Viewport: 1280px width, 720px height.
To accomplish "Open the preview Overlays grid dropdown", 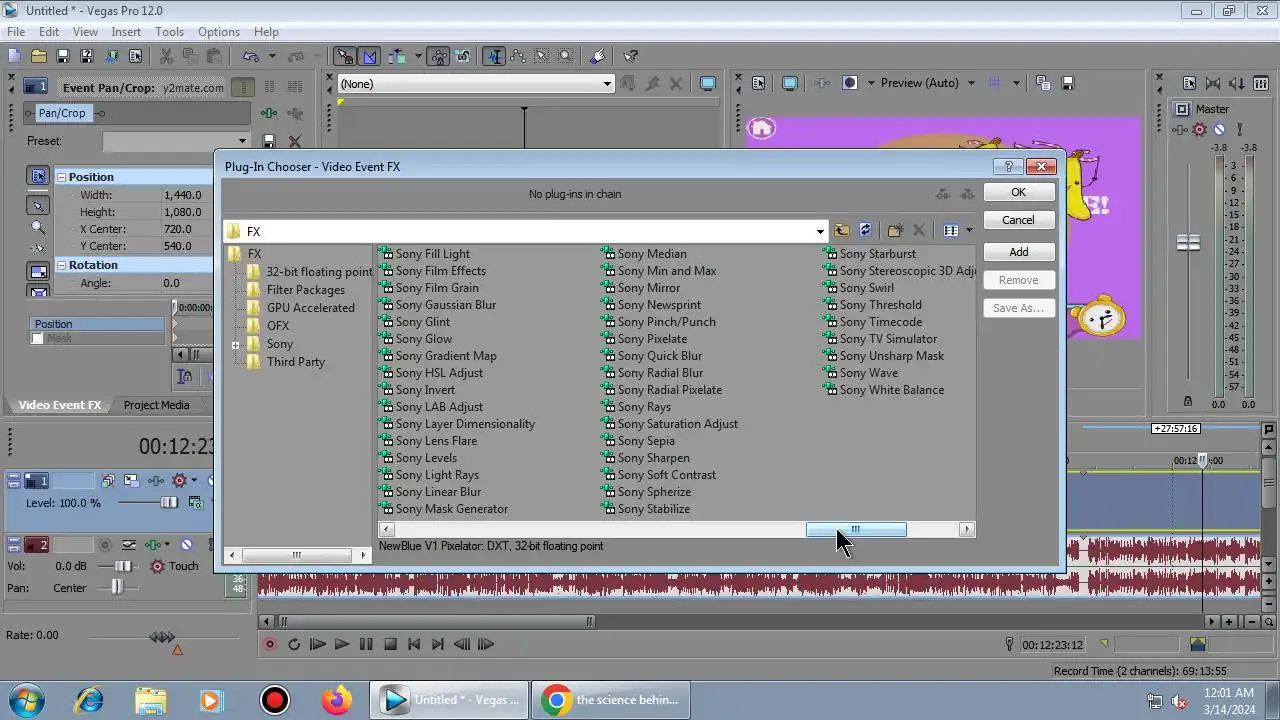I will (1016, 83).
